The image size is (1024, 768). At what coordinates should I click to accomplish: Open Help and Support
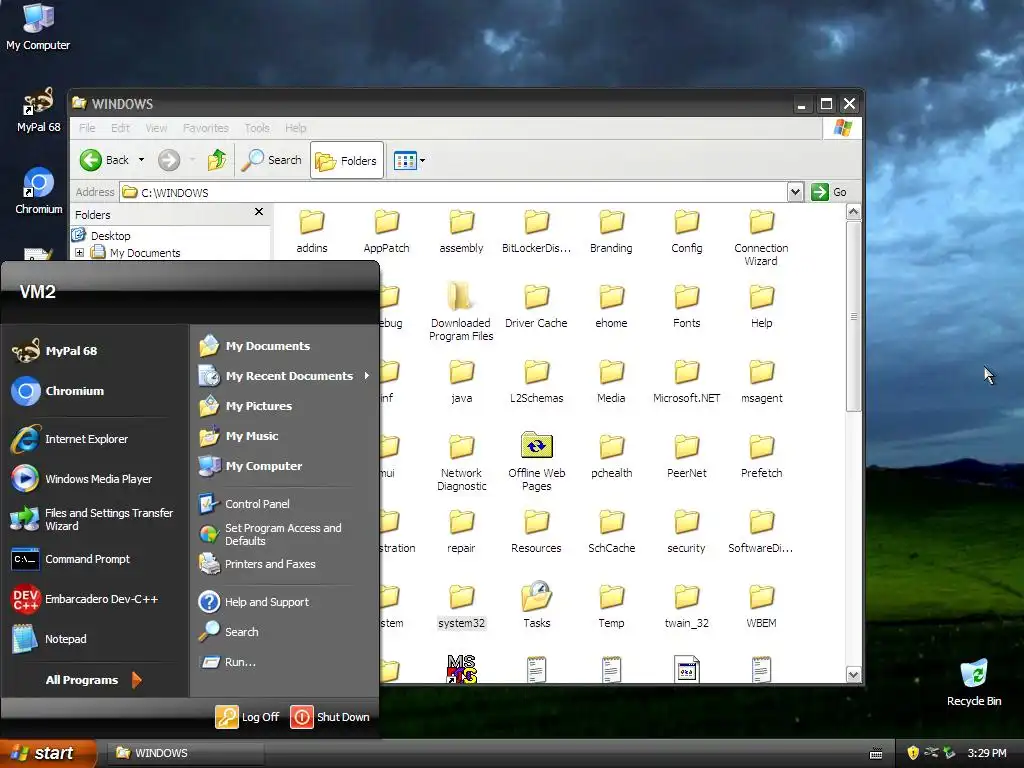pos(254,601)
